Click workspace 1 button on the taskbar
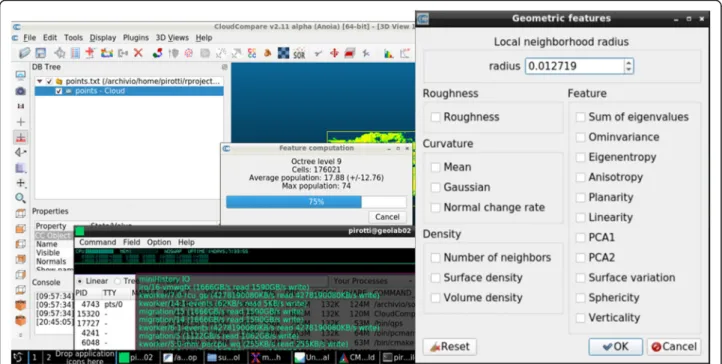This screenshot has width=722, height=364. [x=34, y=357]
